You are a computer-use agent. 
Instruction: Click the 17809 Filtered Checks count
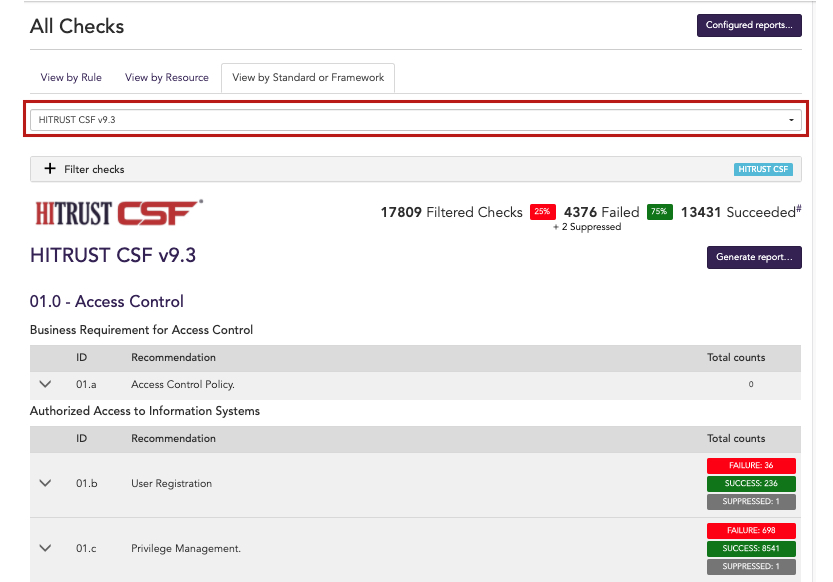click(x=452, y=212)
